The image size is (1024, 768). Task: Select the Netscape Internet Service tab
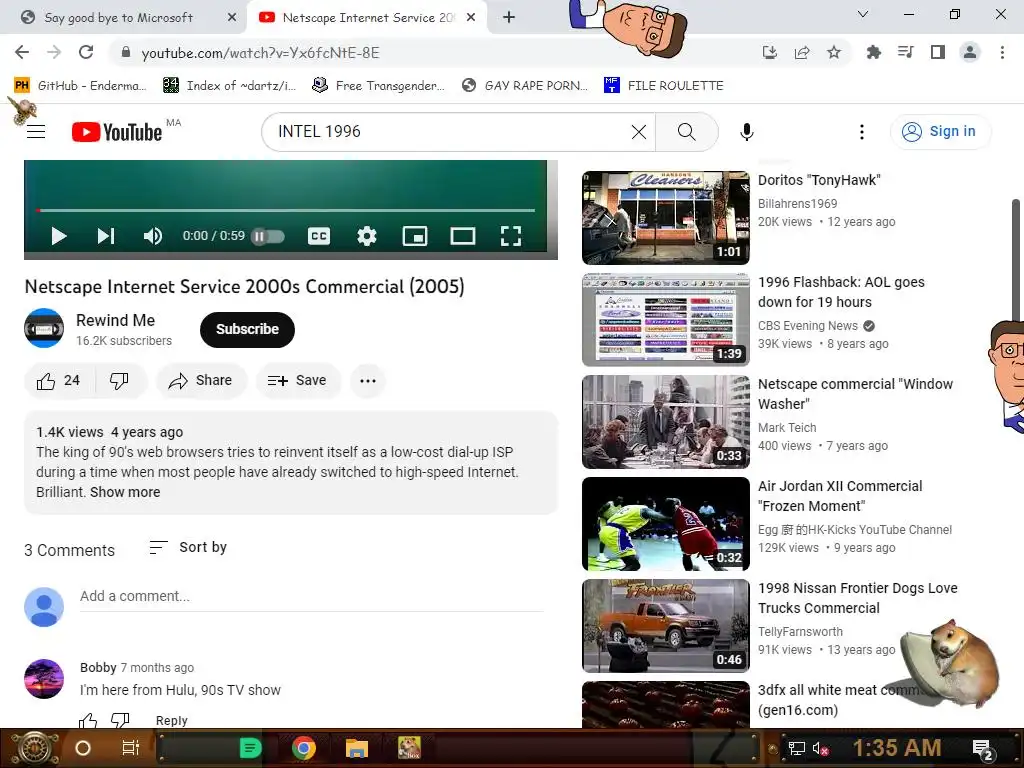point(368,18)
